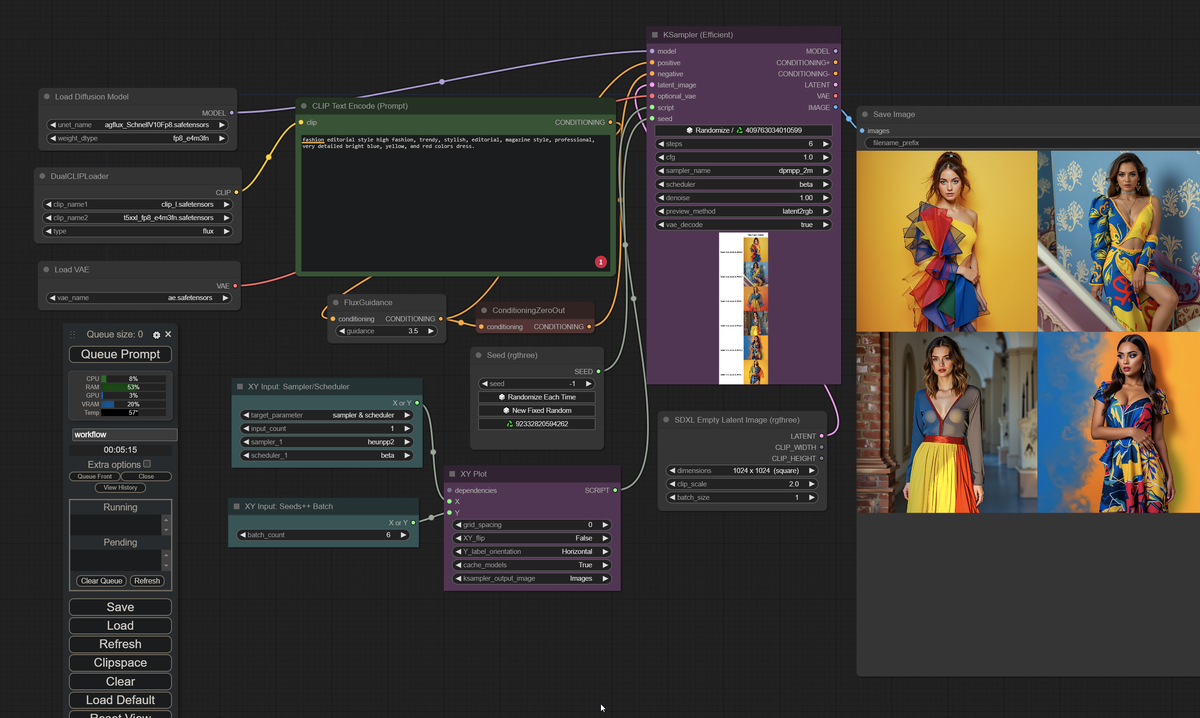Collapse ConditioningZeroOut node title dot
1200x718 pixels.
(485, 310)
